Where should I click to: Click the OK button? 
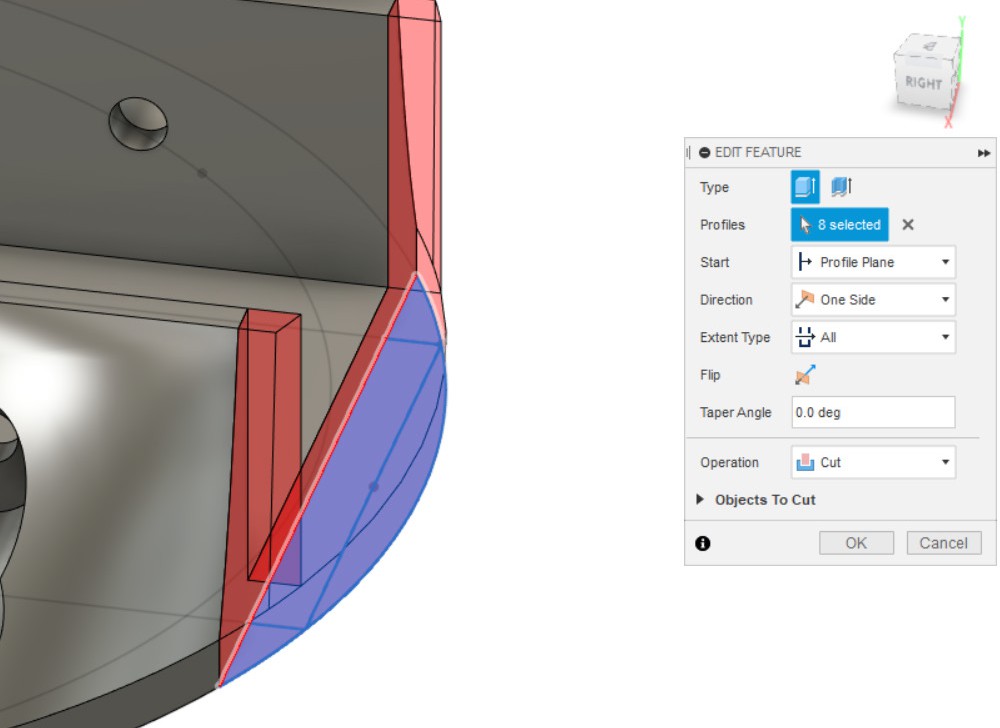click(x=856, y=543)
